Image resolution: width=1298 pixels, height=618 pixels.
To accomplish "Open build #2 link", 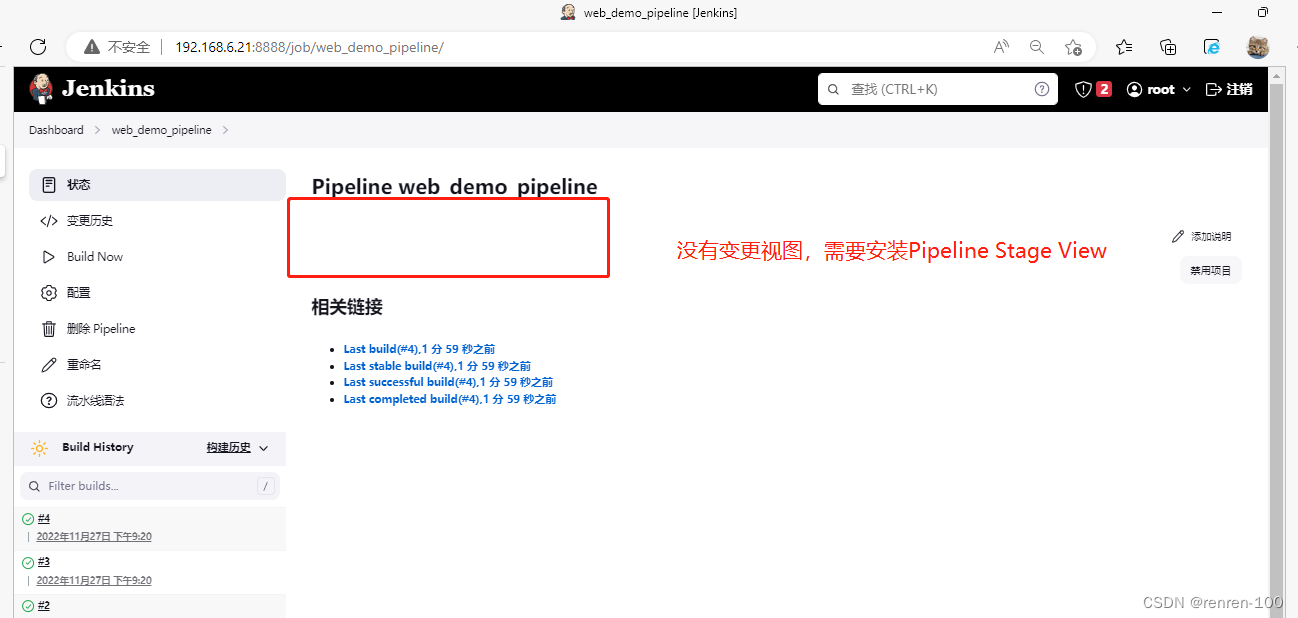I will [x=44, y=606].
